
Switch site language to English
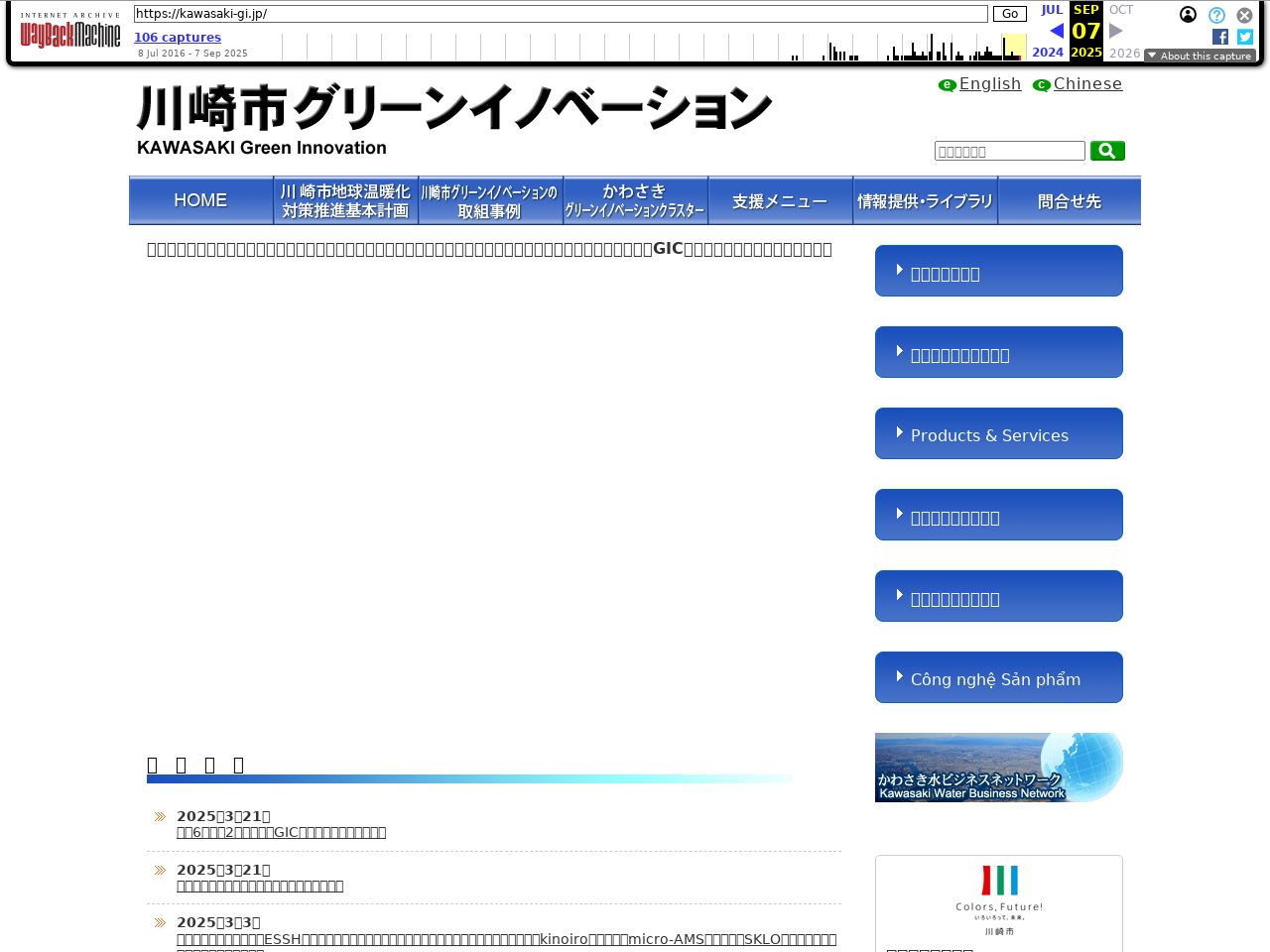click(x=989, y=84)
